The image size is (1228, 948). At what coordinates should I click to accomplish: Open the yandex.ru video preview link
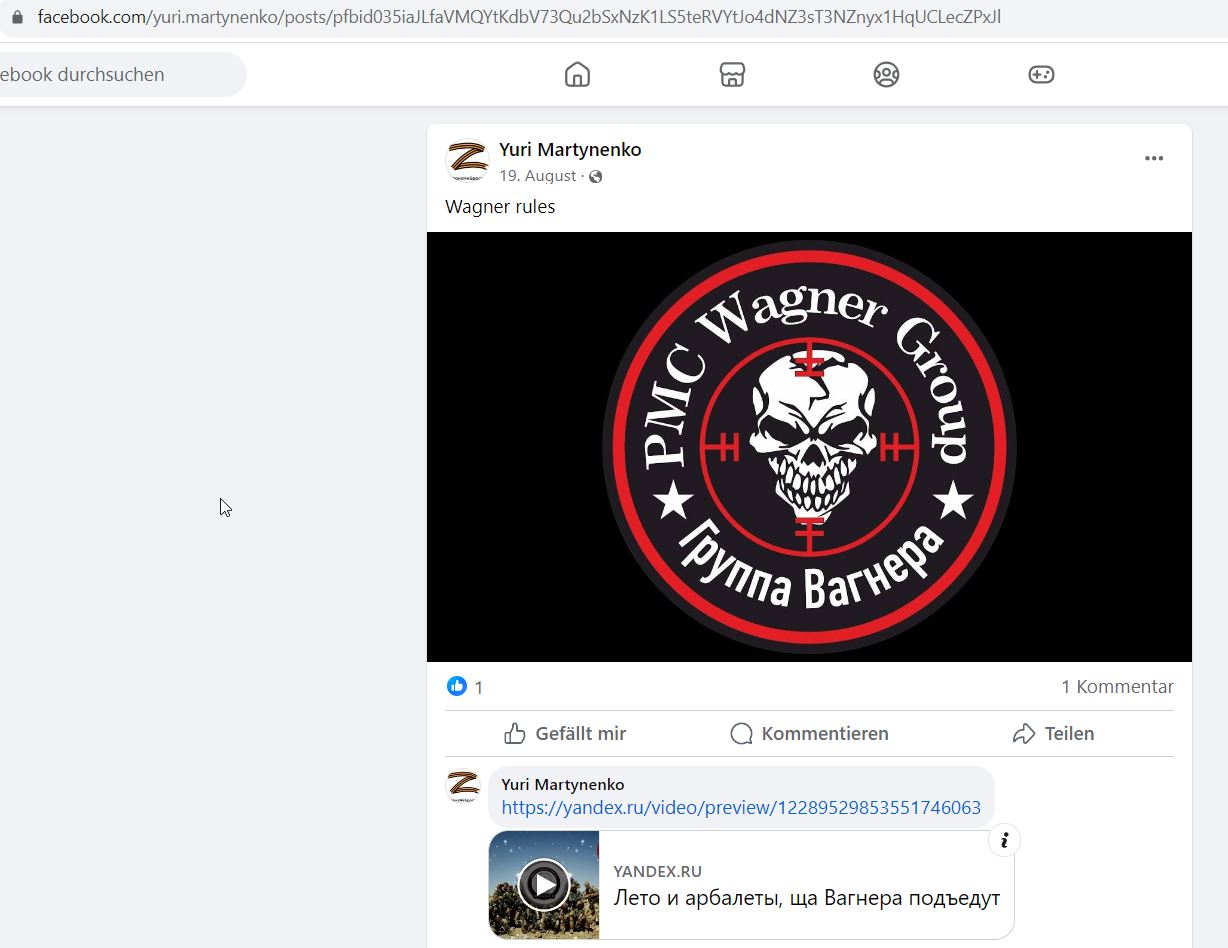741,808
